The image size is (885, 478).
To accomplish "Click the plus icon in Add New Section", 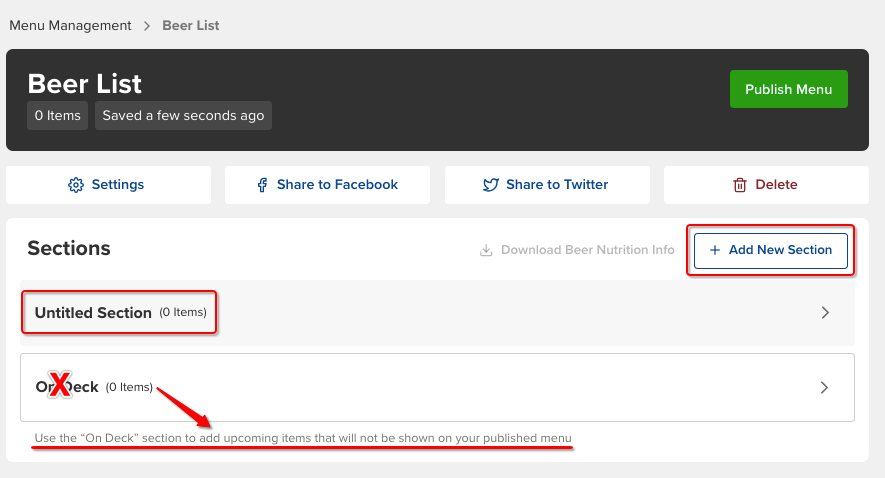I will click(x=714, y=250).
